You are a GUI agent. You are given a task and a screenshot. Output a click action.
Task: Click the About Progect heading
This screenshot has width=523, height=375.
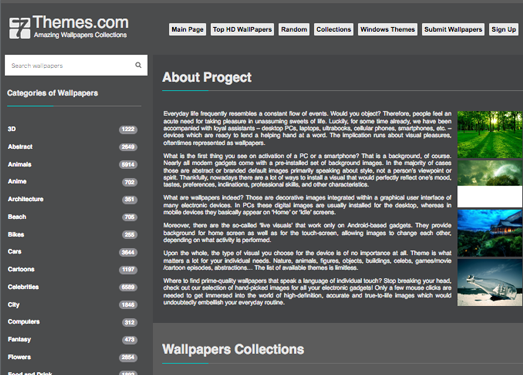point(207,77)
